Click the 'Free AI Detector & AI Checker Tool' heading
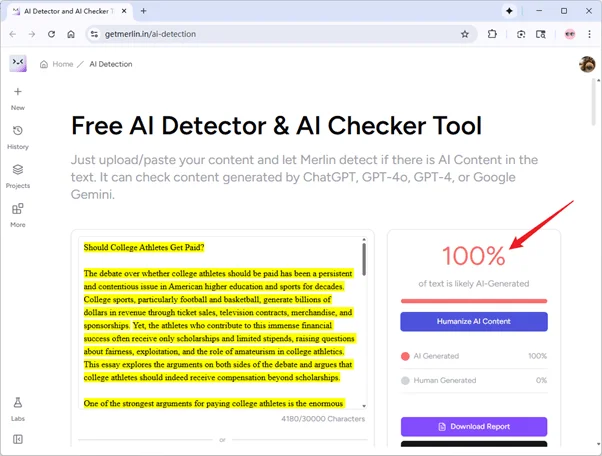The image size is (602, 456). (x=276, y=126)
